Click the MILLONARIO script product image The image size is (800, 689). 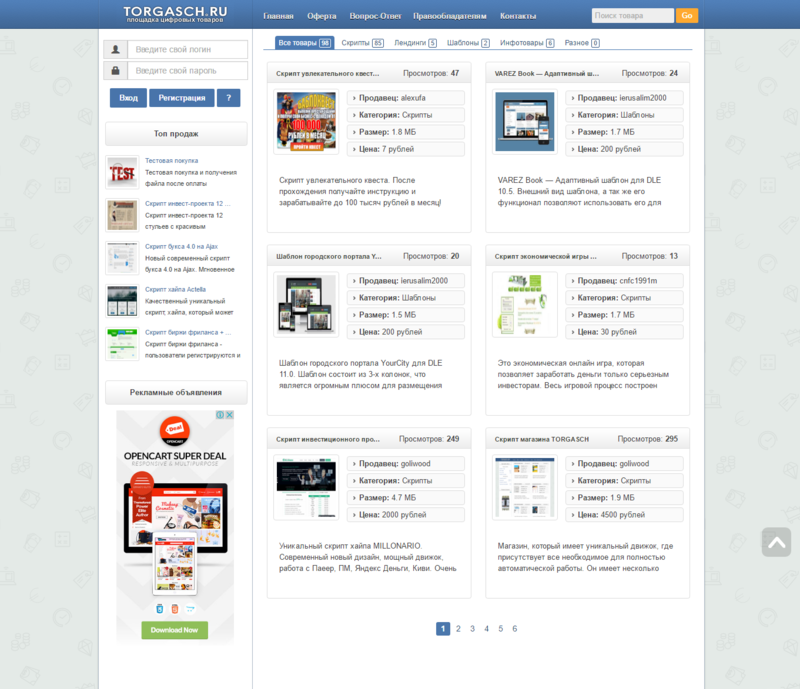point(306,487)
